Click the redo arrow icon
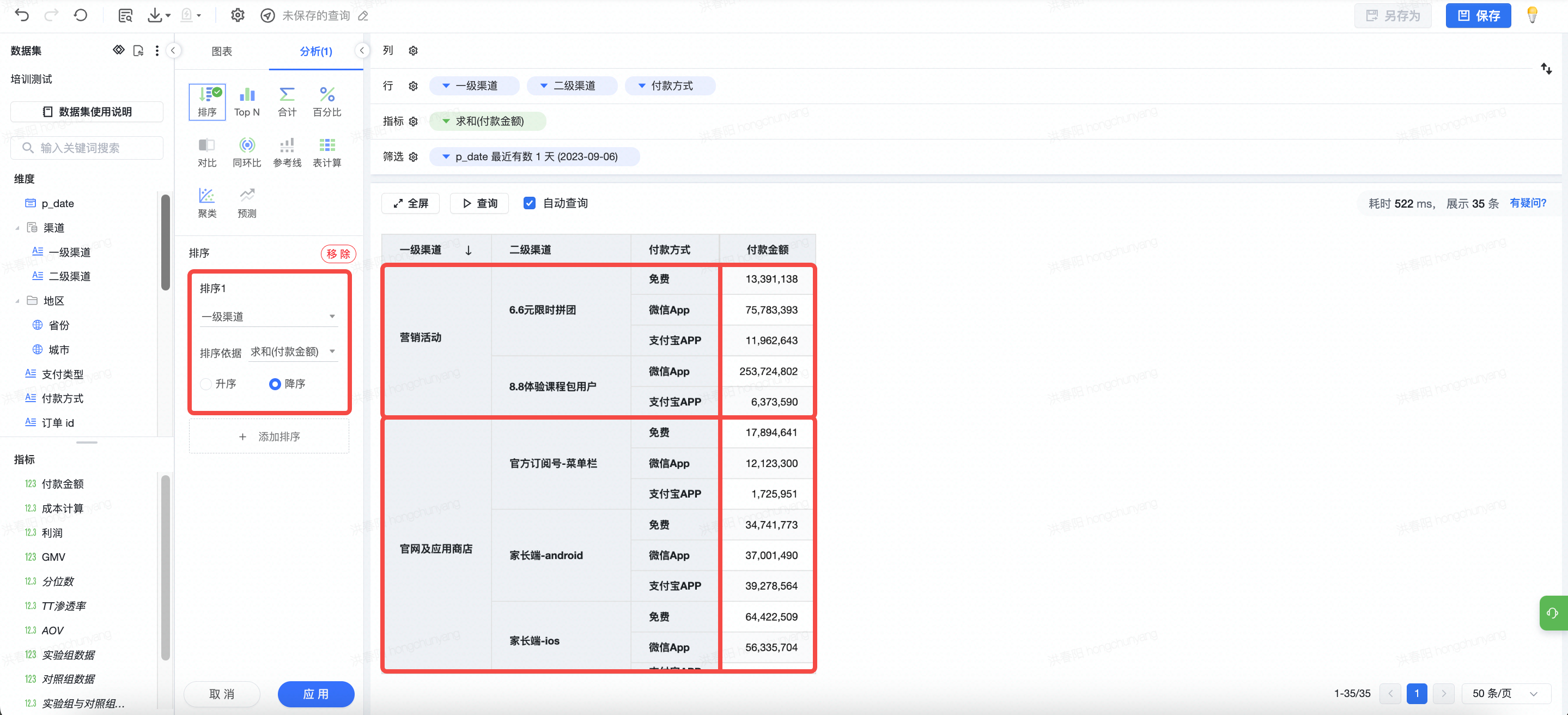This screenshot has width=1568, height=715. click(52, 15)
